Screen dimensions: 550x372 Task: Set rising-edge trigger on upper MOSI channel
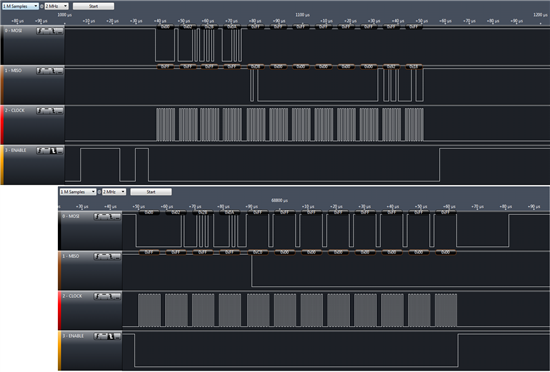[40, 31]
